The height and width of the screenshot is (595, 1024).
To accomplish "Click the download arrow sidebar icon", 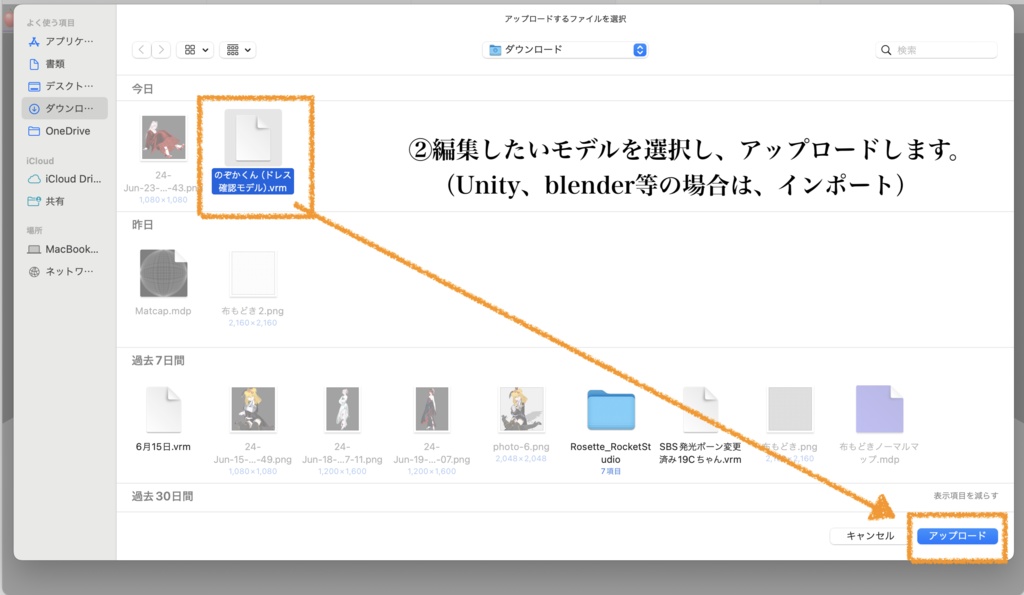I will [x=34, y=108].
